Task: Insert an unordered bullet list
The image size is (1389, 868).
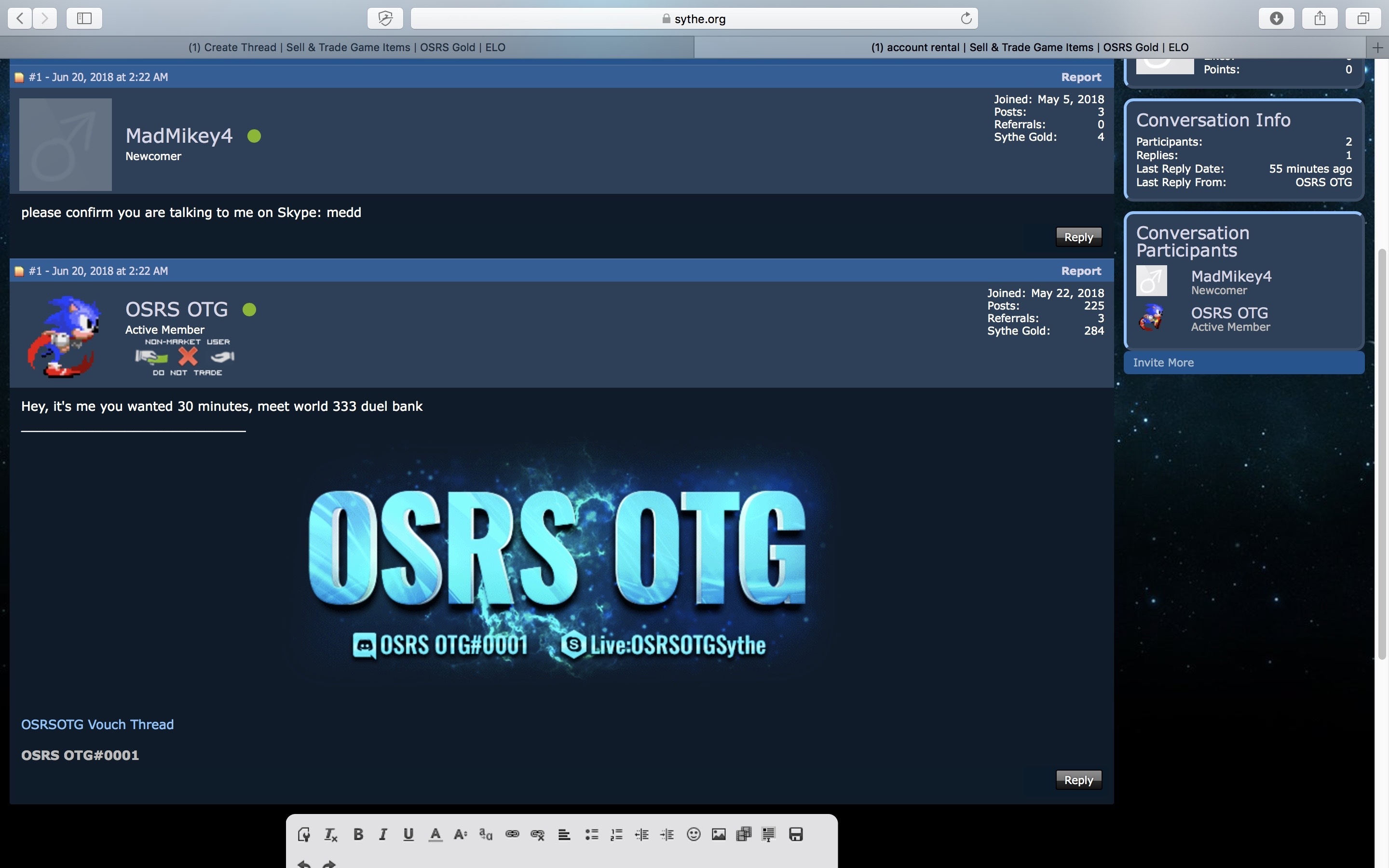Action: 591,834
